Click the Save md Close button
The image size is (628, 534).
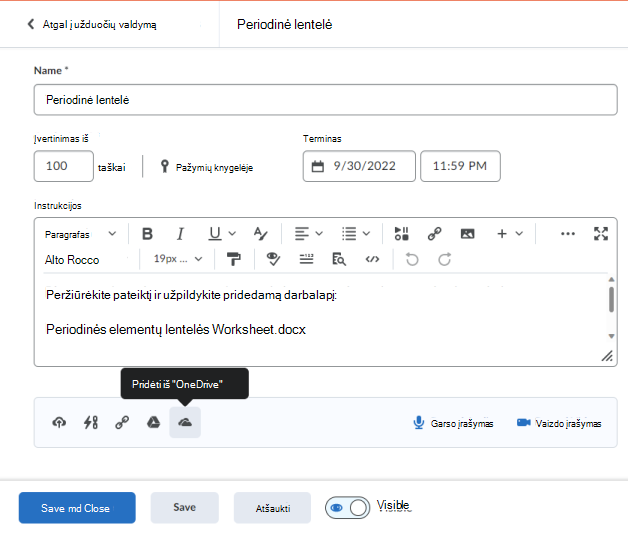(77, 508)
